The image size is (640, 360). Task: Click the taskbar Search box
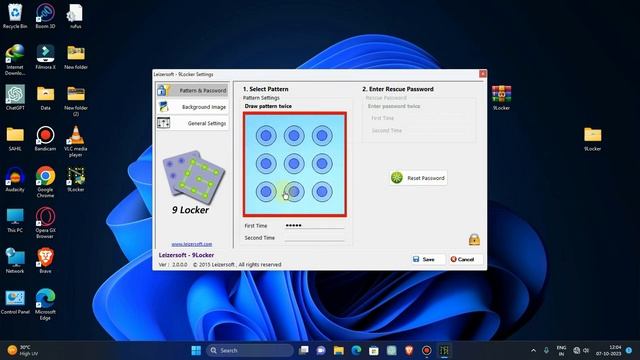(250, 350)
